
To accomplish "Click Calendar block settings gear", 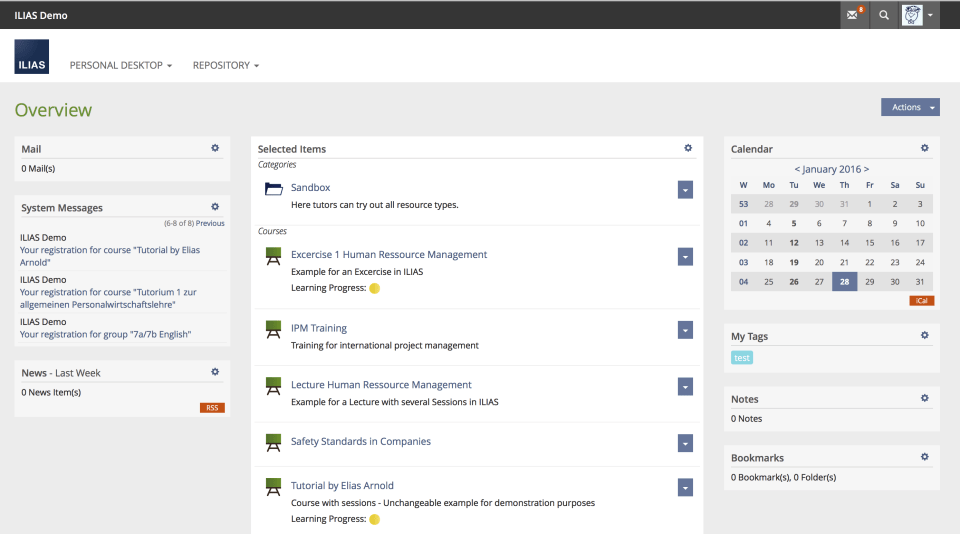I will tap(924, 148).
